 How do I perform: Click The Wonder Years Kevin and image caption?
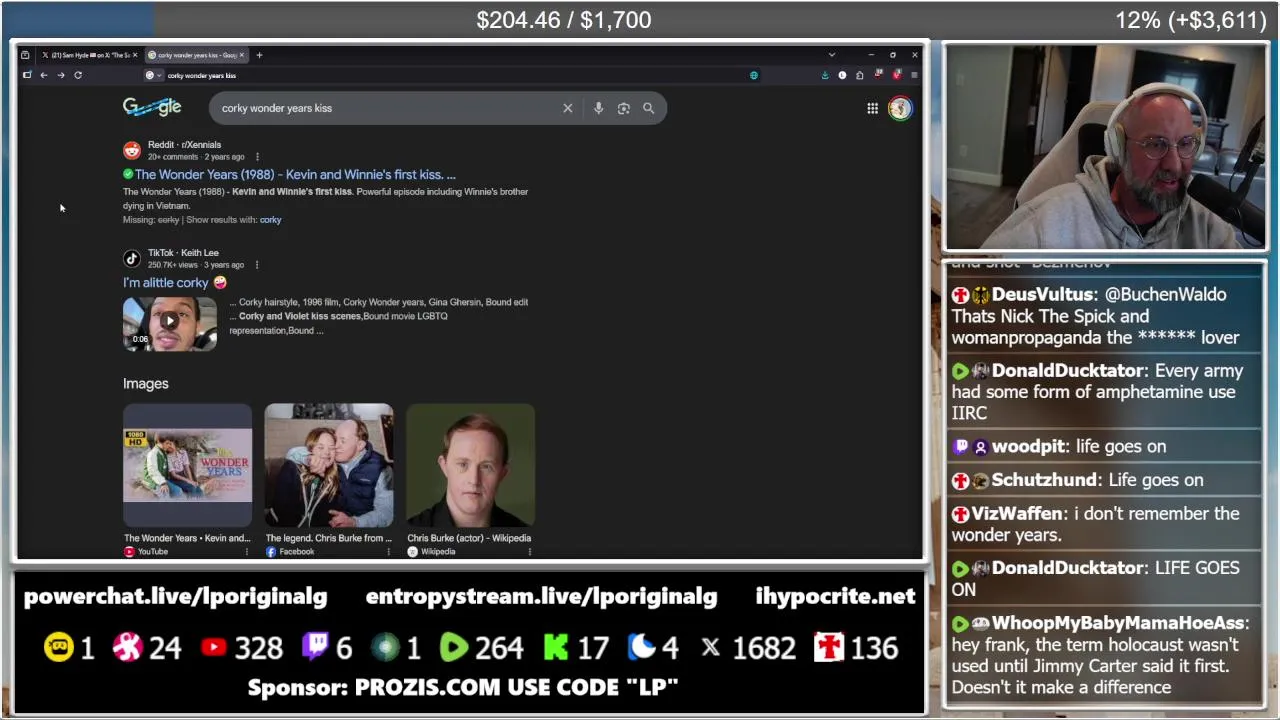[187, 538]
